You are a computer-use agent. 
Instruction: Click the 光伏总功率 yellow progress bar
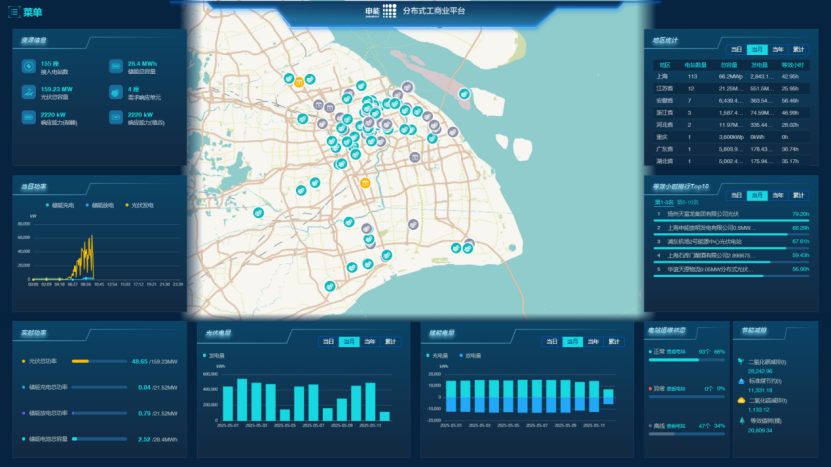pos(82,361)
